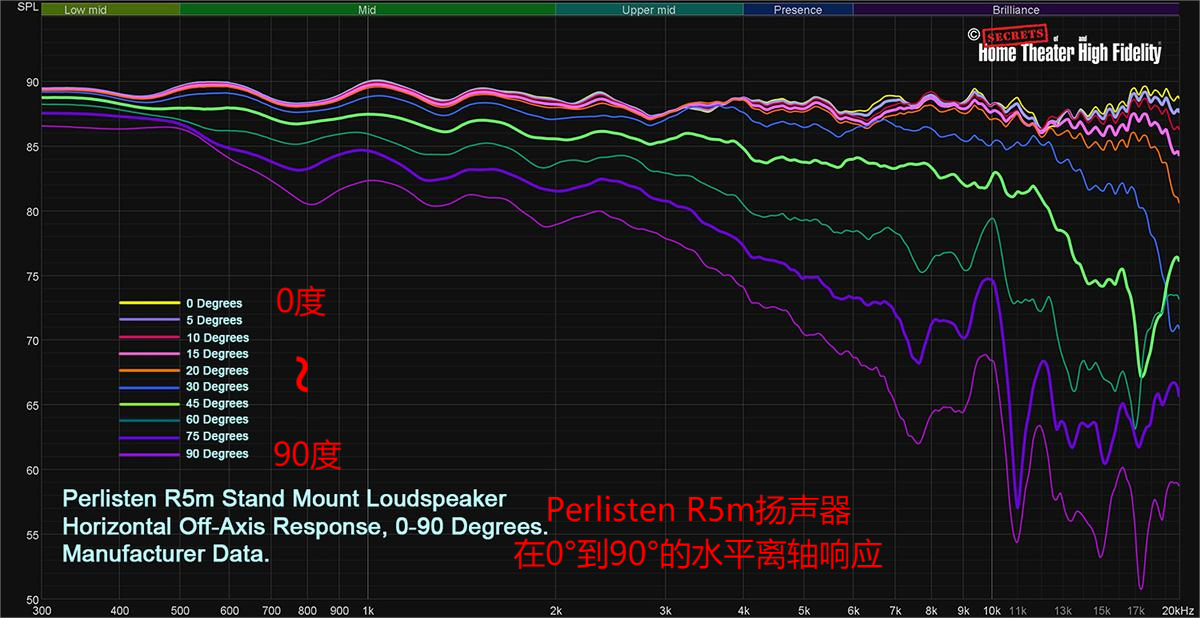Select the Upper mid band header
Screen dimensions: 1200x618
(649, 10)
